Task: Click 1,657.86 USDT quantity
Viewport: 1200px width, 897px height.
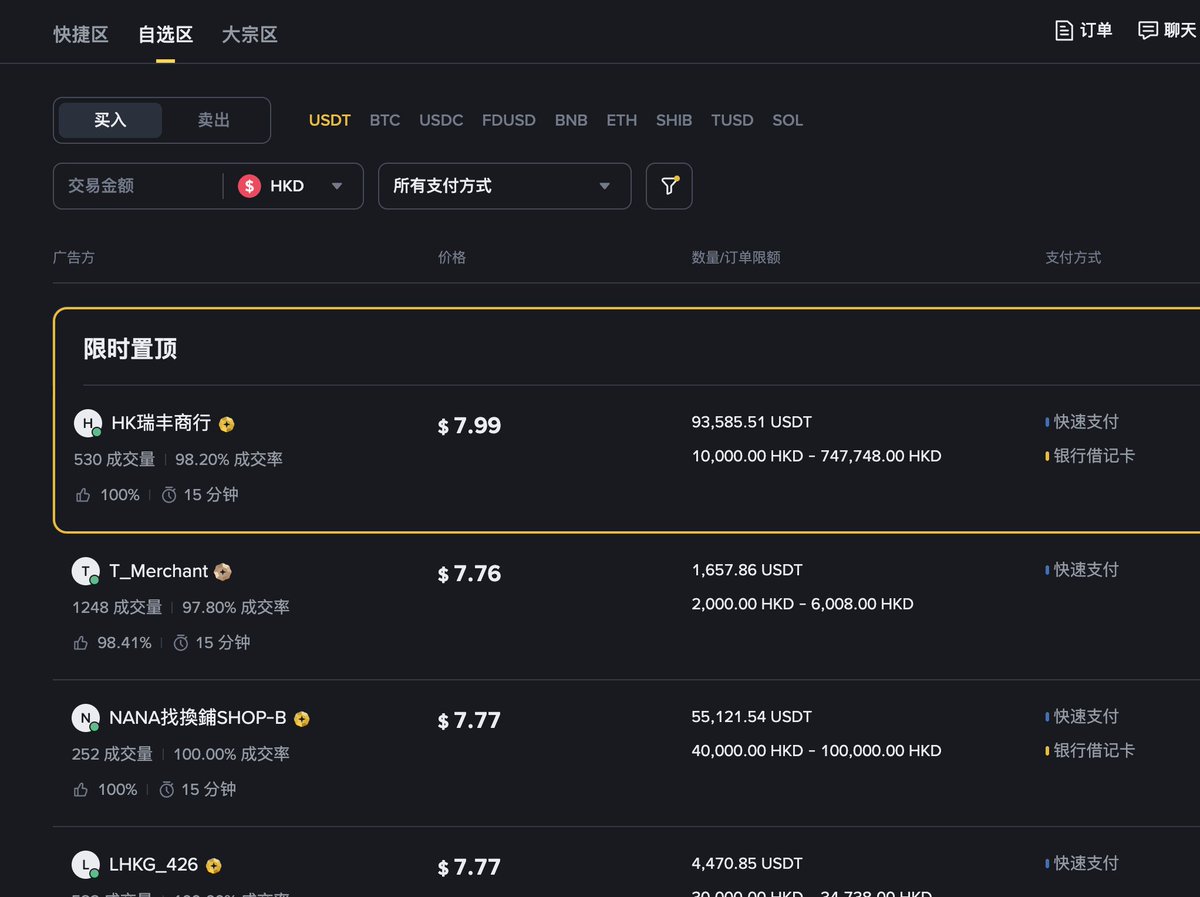Action: click(x=747, y=570)
